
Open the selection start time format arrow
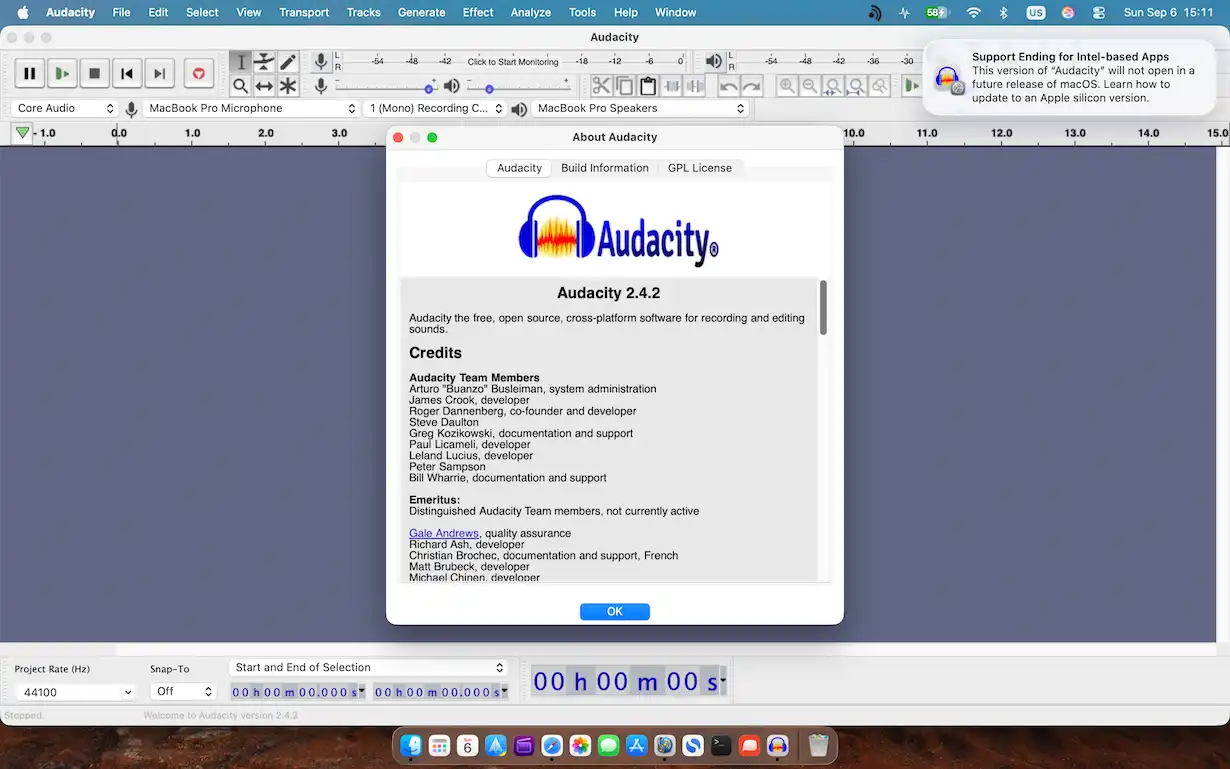[x=362, y=692]
